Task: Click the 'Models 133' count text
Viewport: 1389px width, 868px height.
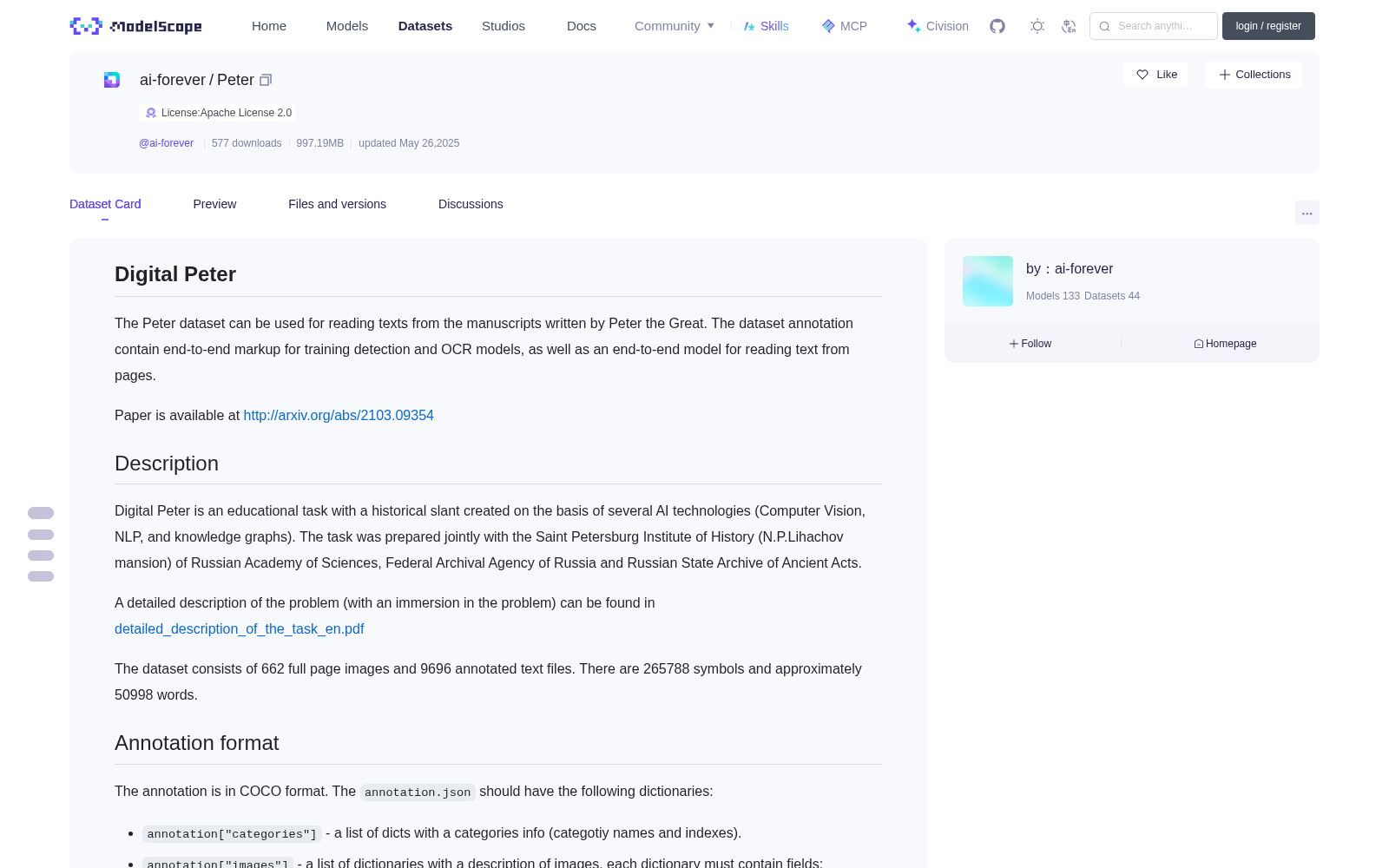Action: click(1053, 296)
